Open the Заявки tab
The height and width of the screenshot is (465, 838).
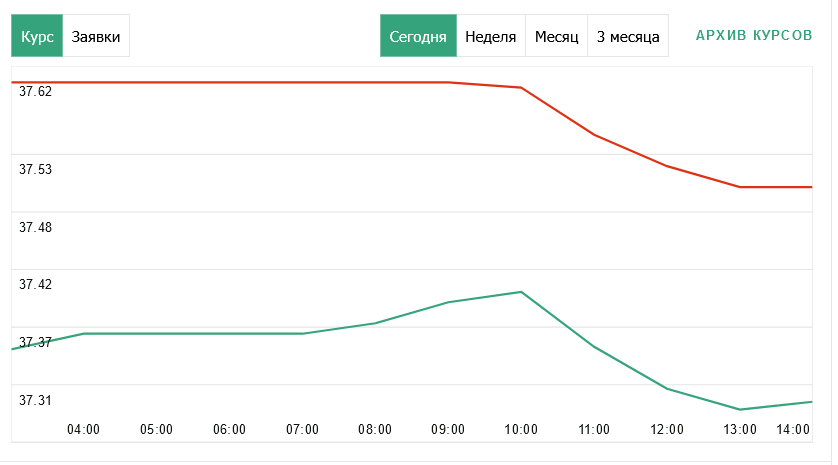[96, 37]
